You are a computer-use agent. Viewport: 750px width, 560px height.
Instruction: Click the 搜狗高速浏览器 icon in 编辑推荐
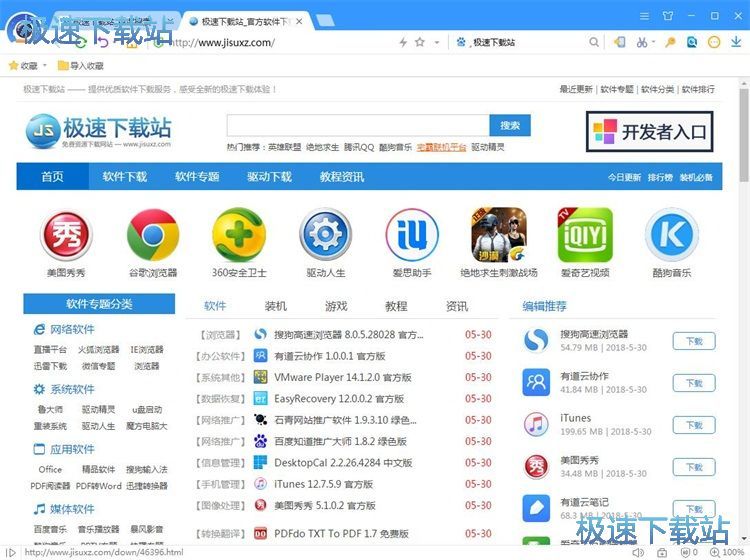[x=536, y=340]
